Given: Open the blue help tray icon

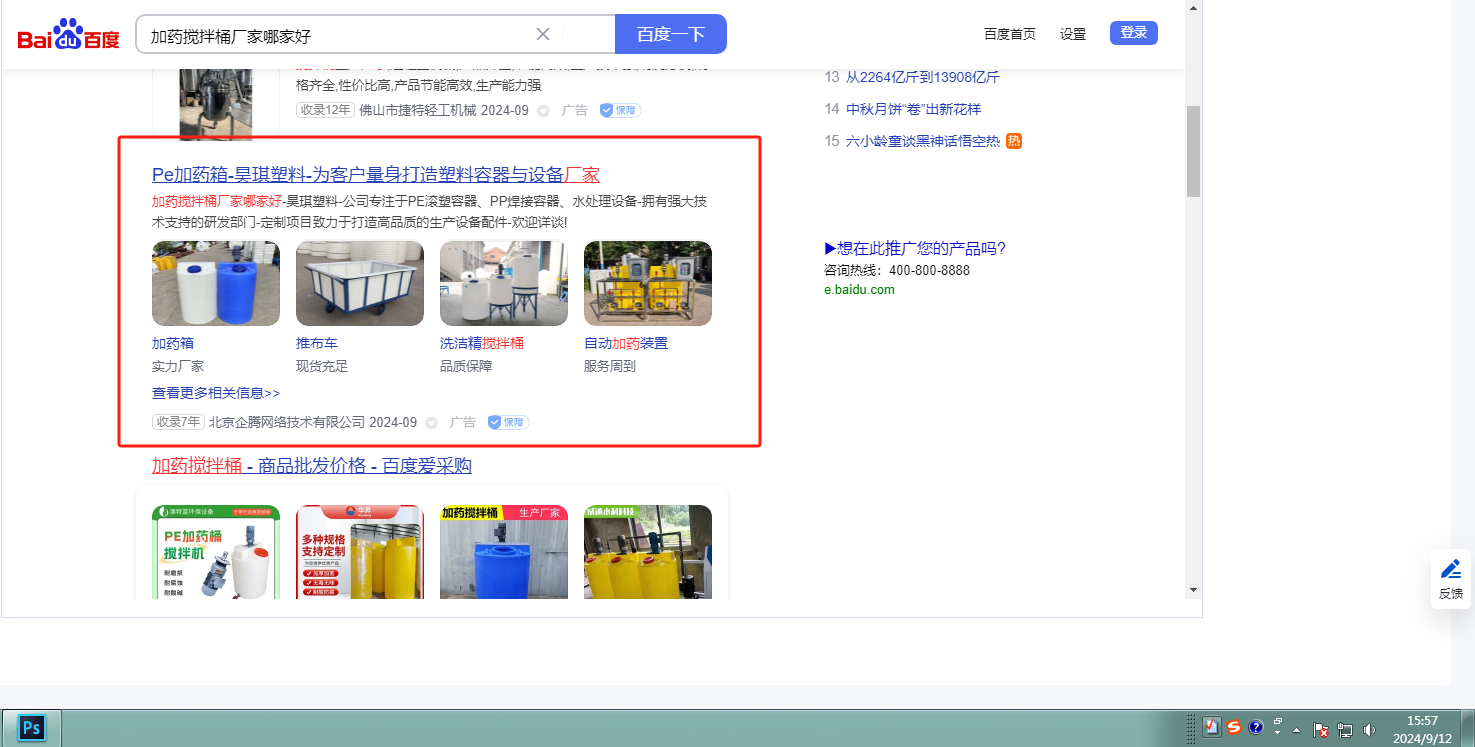Looking at the screenshot, I should point(1256,727).
